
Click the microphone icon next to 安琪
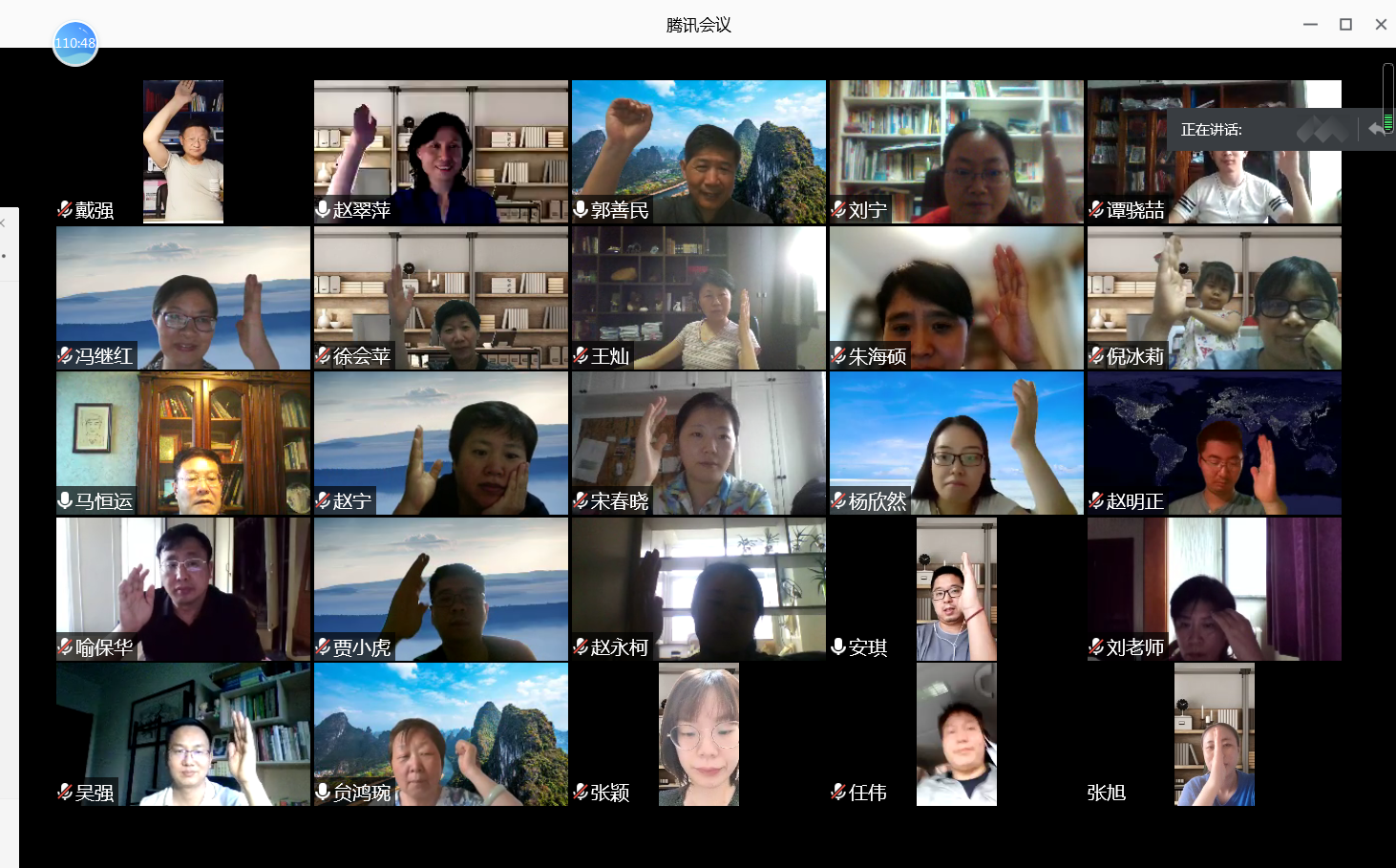tap(838, 646)
